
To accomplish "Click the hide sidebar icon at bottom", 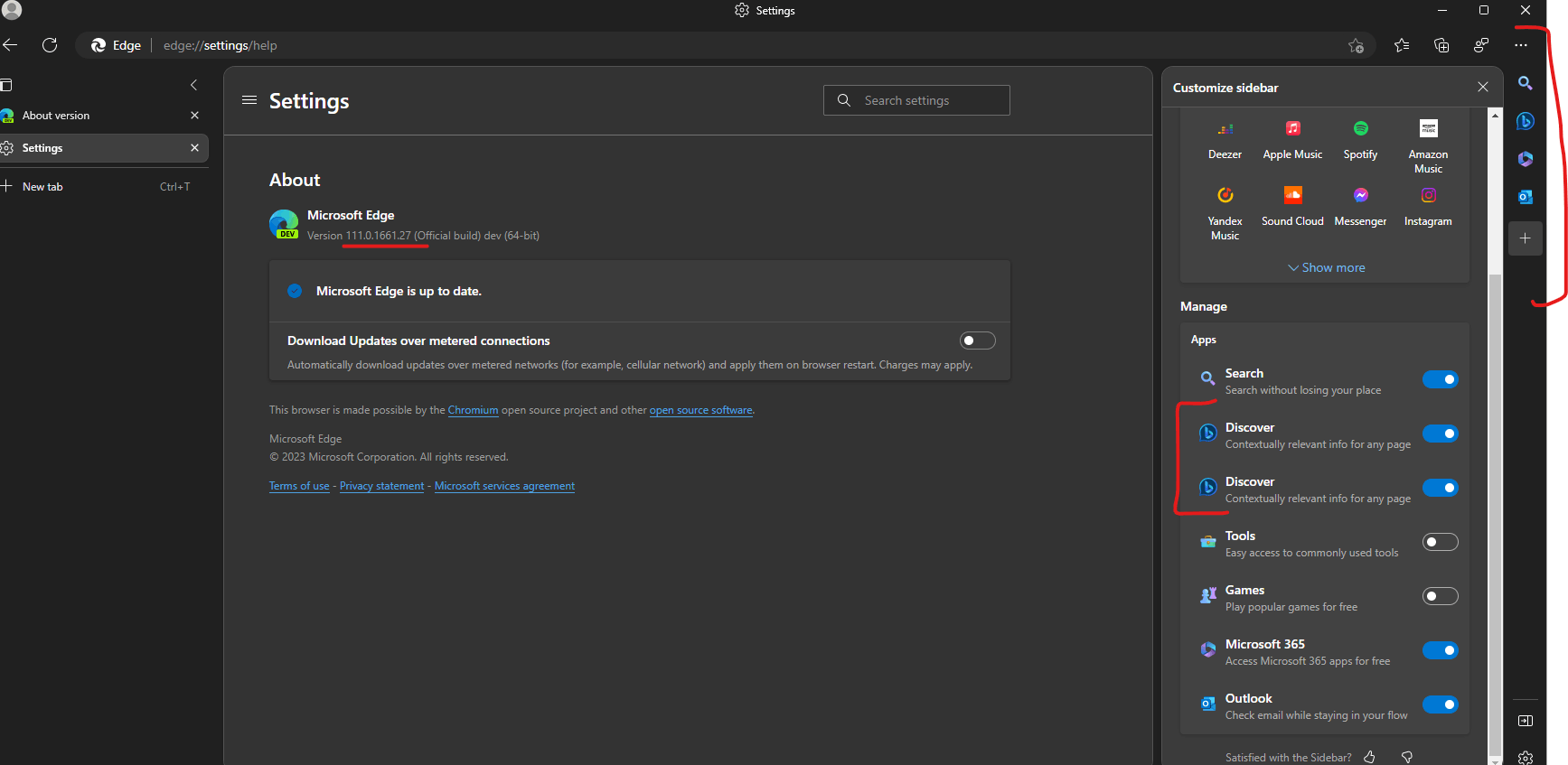I will (x=1526, y=721).
